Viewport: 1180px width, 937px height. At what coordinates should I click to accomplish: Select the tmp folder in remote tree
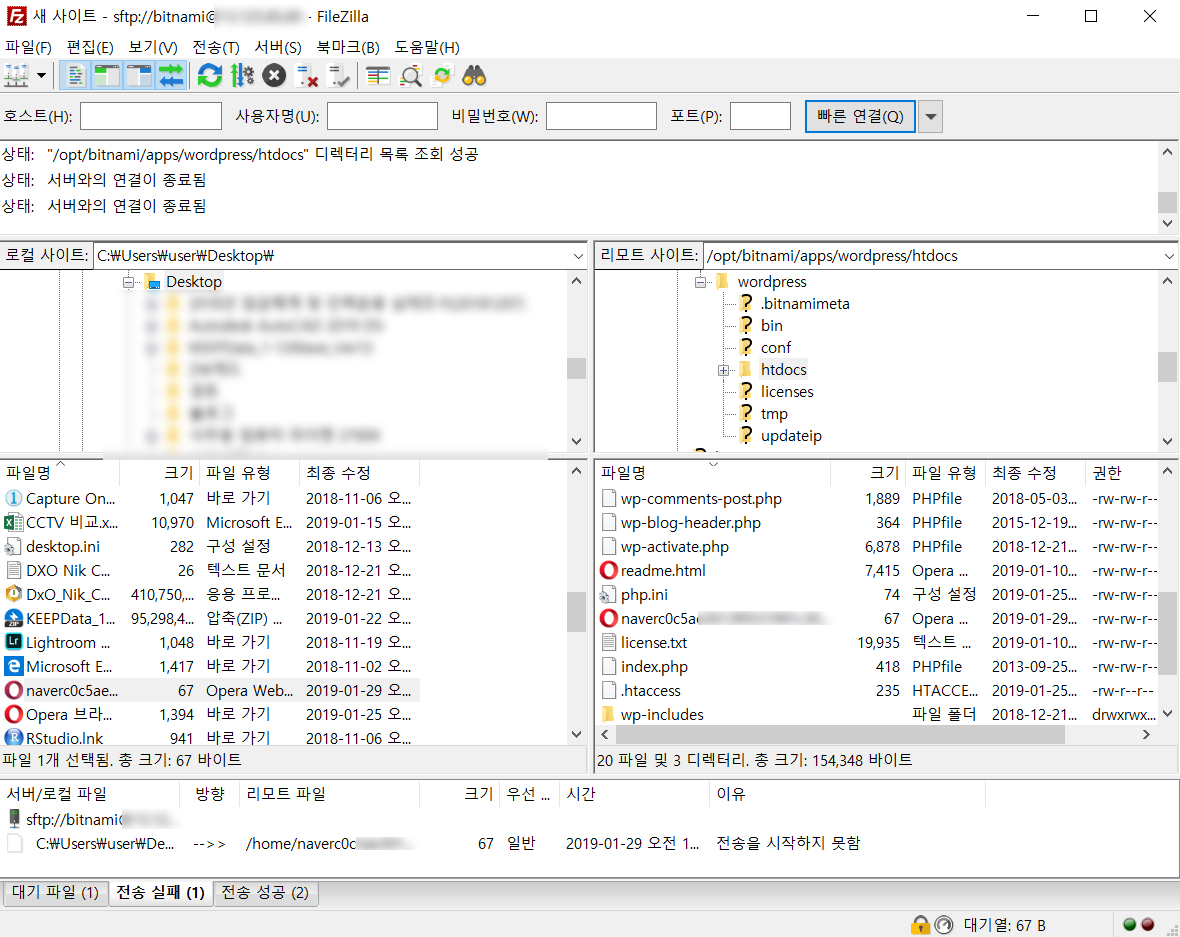[x=774, y=414]
